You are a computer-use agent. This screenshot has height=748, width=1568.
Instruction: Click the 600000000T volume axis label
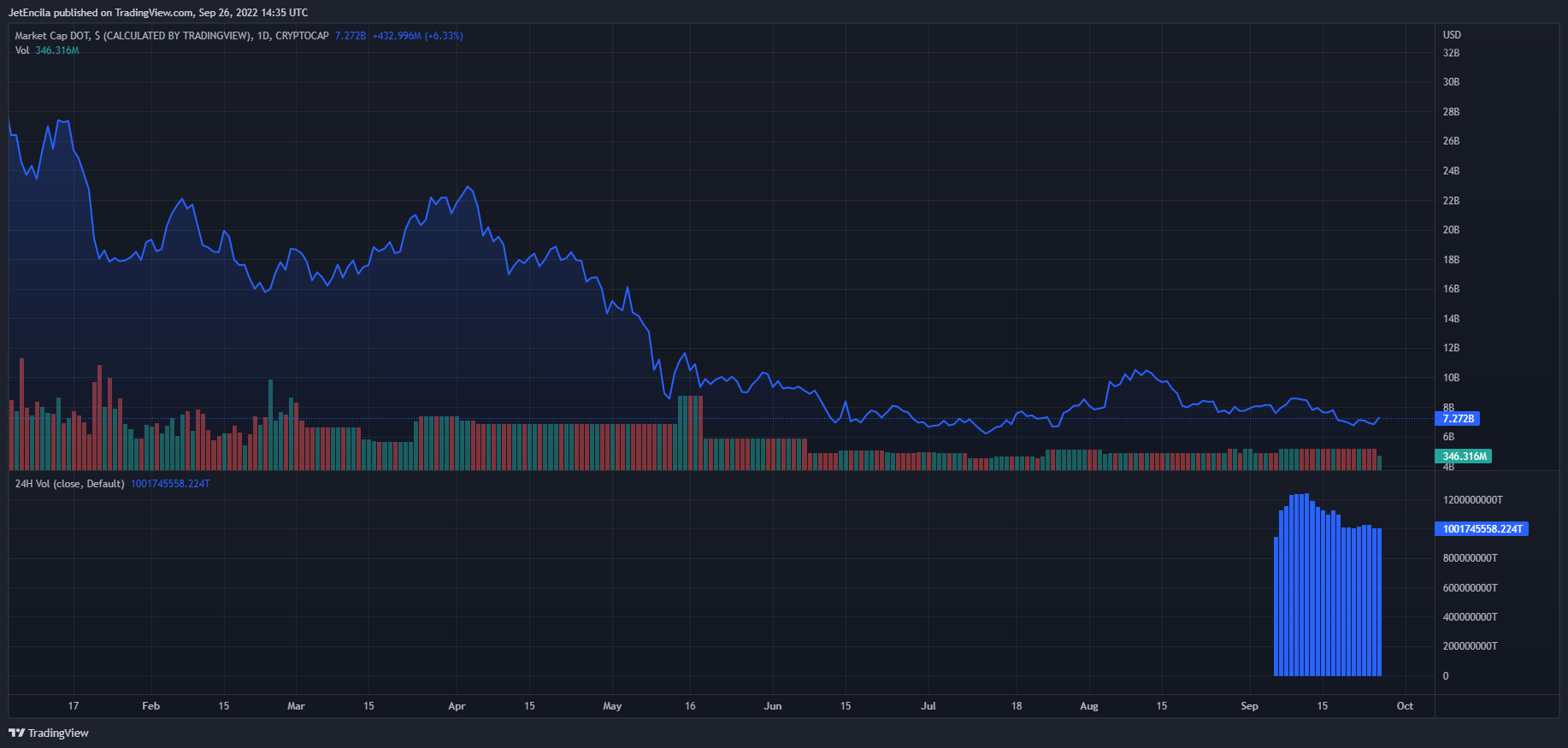point(1470,588)
